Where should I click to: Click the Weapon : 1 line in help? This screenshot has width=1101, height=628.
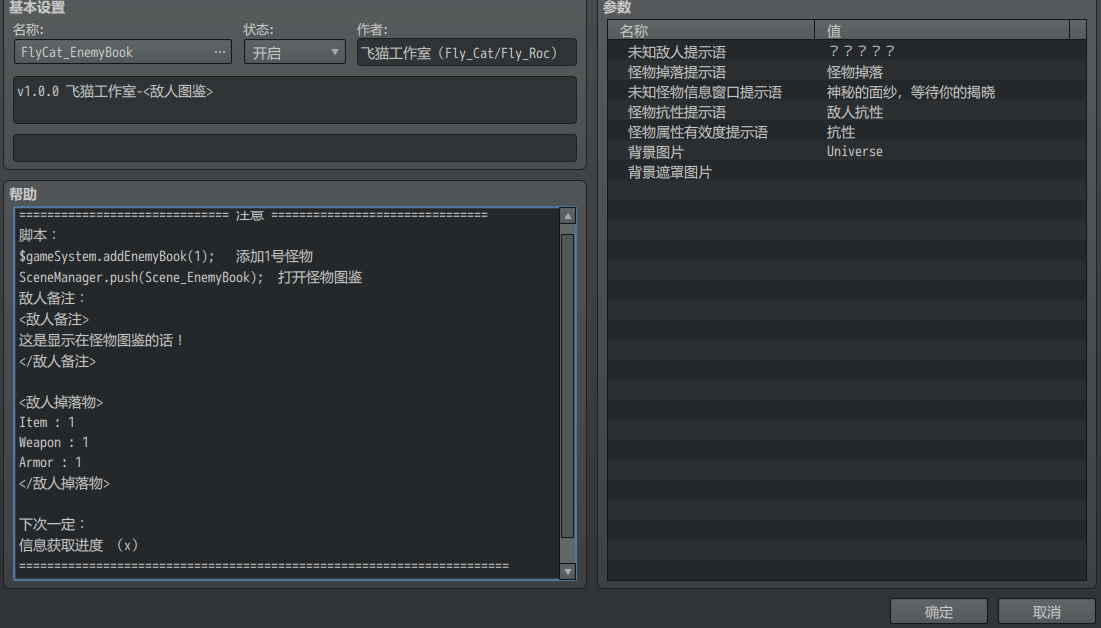[53, 443]
